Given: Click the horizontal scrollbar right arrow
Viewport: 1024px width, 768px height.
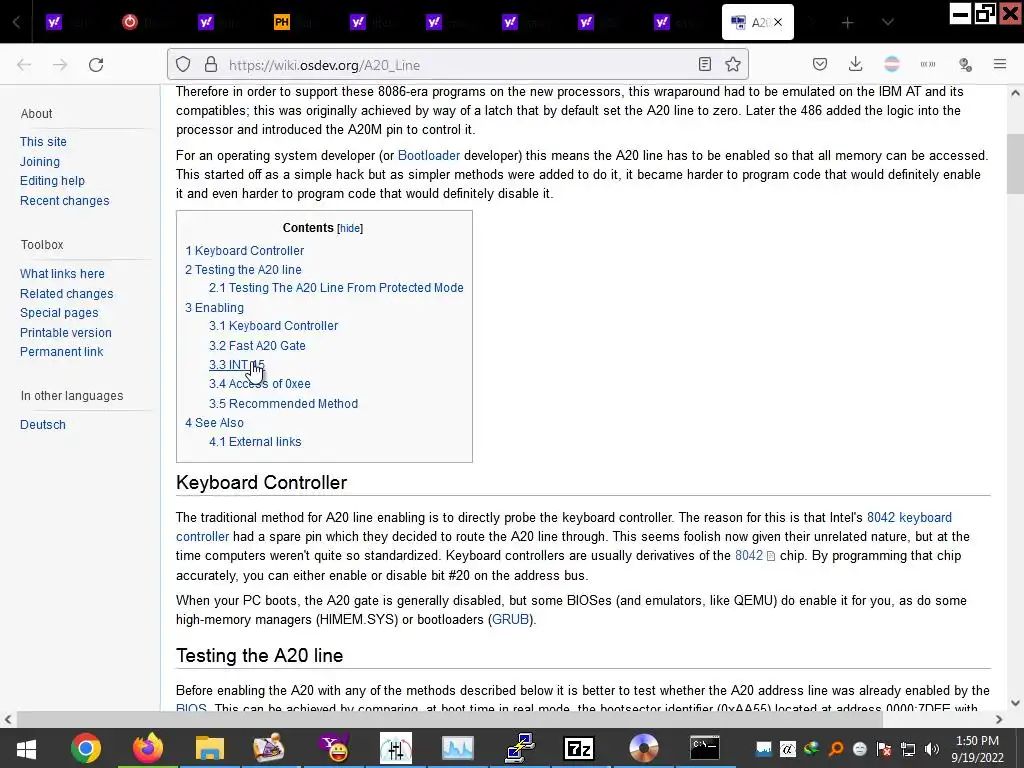Looking at the screenshot, I should click(x=999, y=719).
